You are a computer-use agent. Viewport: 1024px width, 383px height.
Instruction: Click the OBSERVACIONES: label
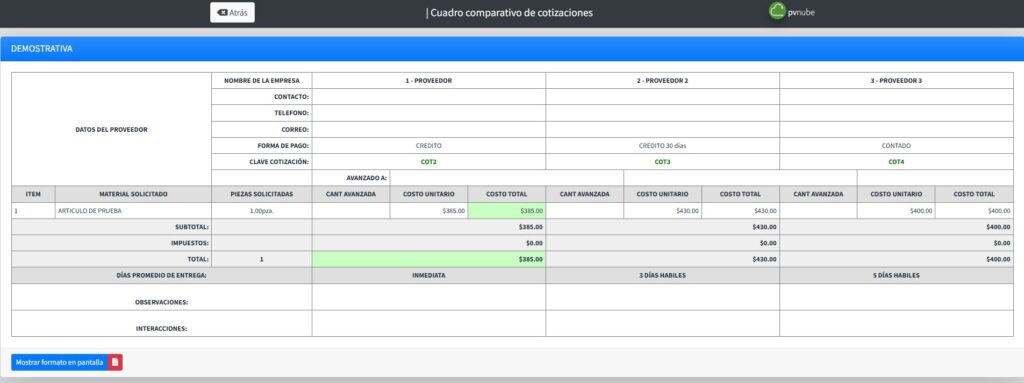[x=161, y=302]
